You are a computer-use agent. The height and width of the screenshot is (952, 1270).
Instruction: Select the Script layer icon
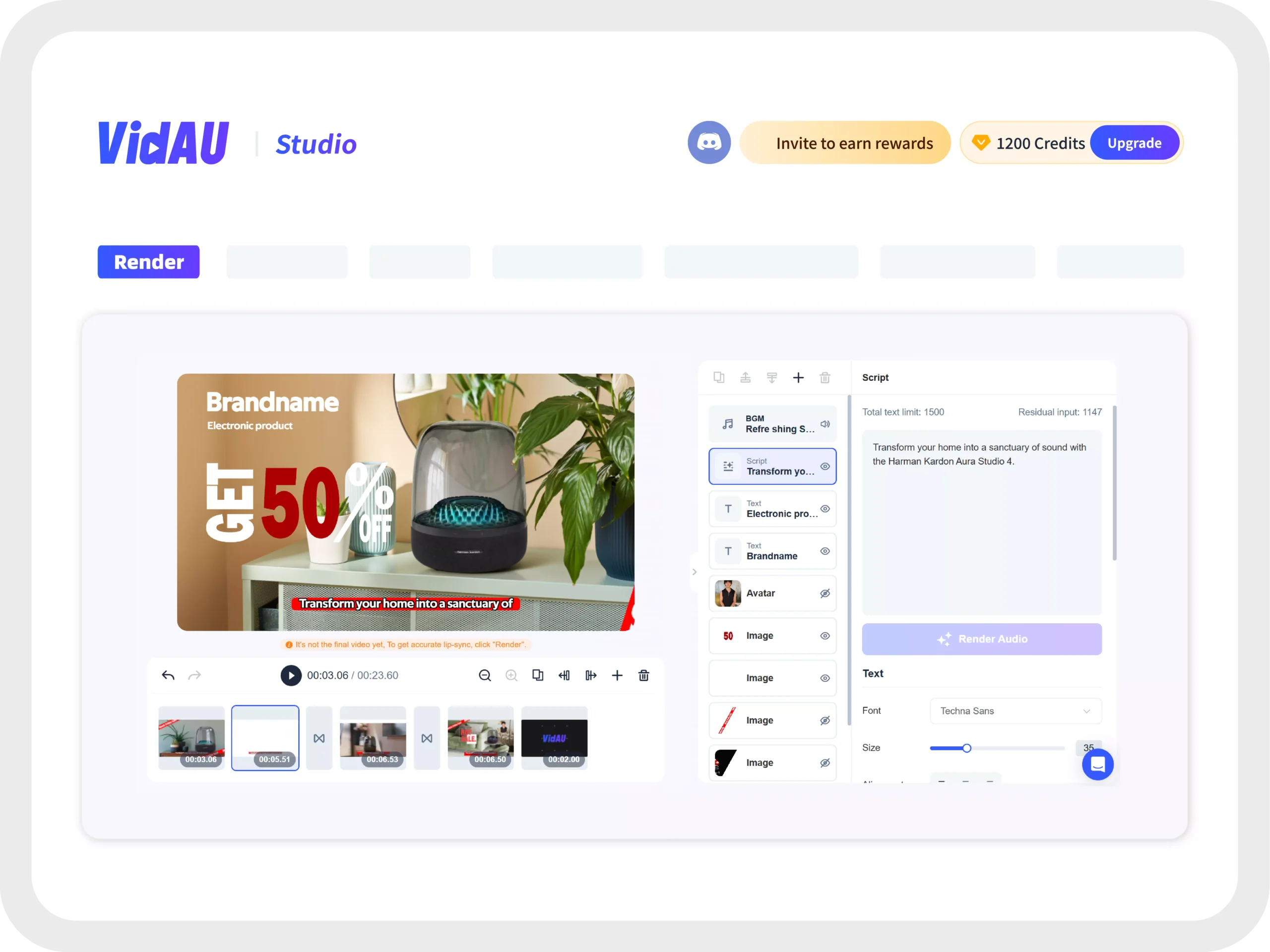726,466
